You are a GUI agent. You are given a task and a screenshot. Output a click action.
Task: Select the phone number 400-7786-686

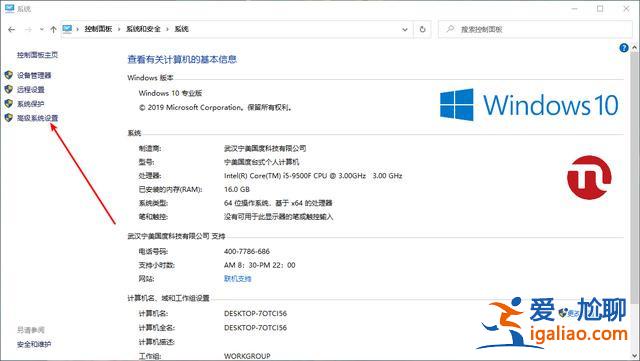click(x=247, y=252)
